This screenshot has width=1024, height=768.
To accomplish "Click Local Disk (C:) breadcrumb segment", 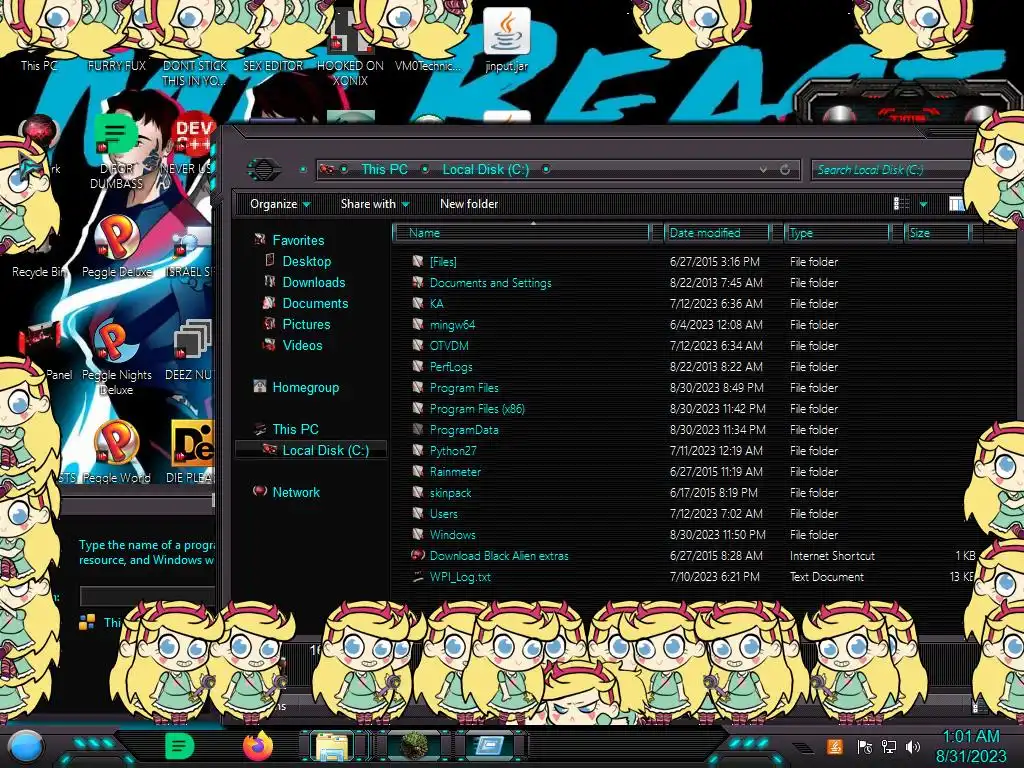I will pyautogui.click(x=486, y=169).
